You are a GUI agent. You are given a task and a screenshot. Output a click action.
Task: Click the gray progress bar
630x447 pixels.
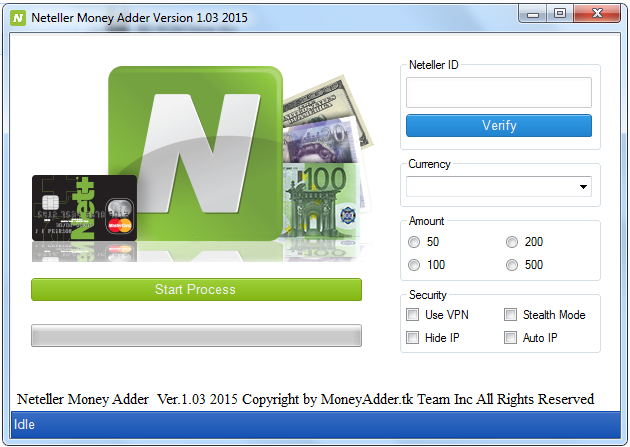[196, 335]
